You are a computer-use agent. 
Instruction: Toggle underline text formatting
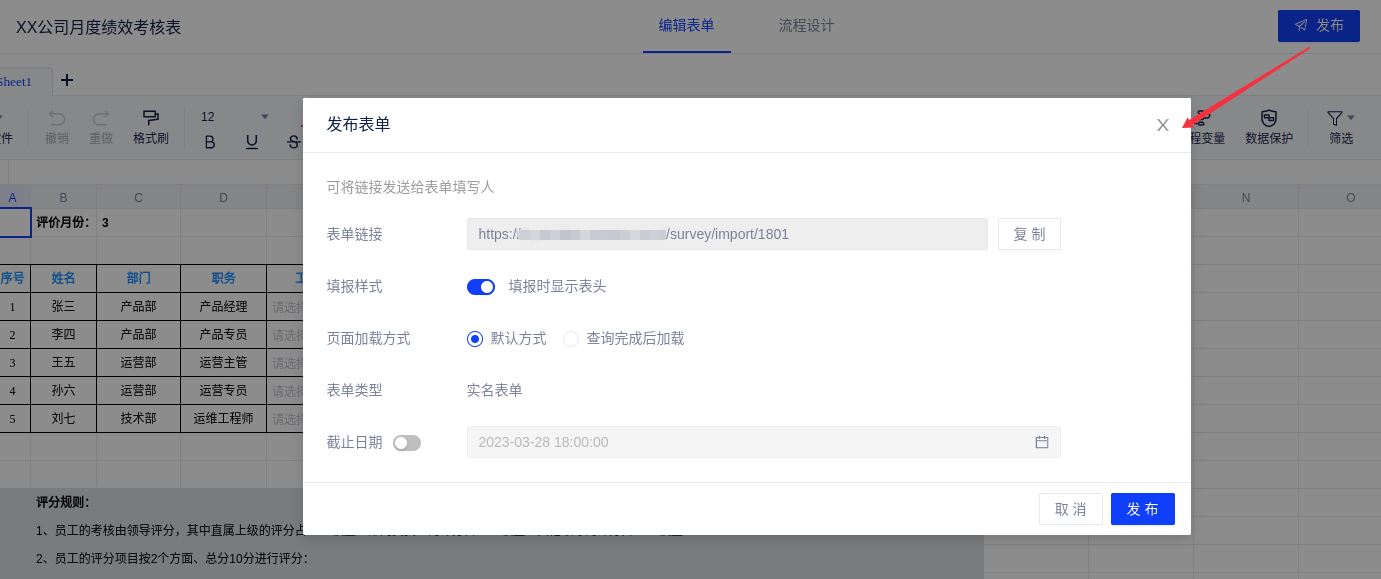252,142
